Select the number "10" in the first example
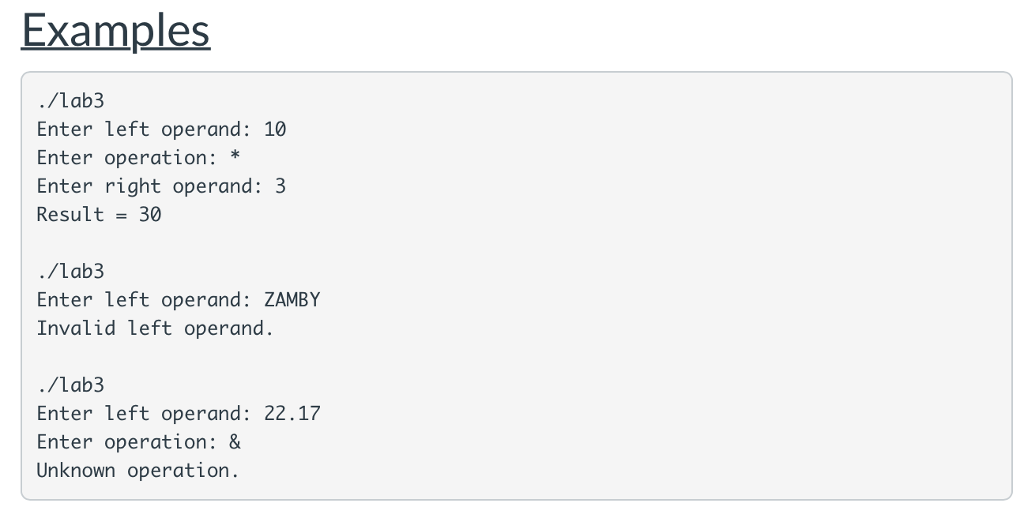This screenshot has height=518, width=1024. [x=275, y=129]
